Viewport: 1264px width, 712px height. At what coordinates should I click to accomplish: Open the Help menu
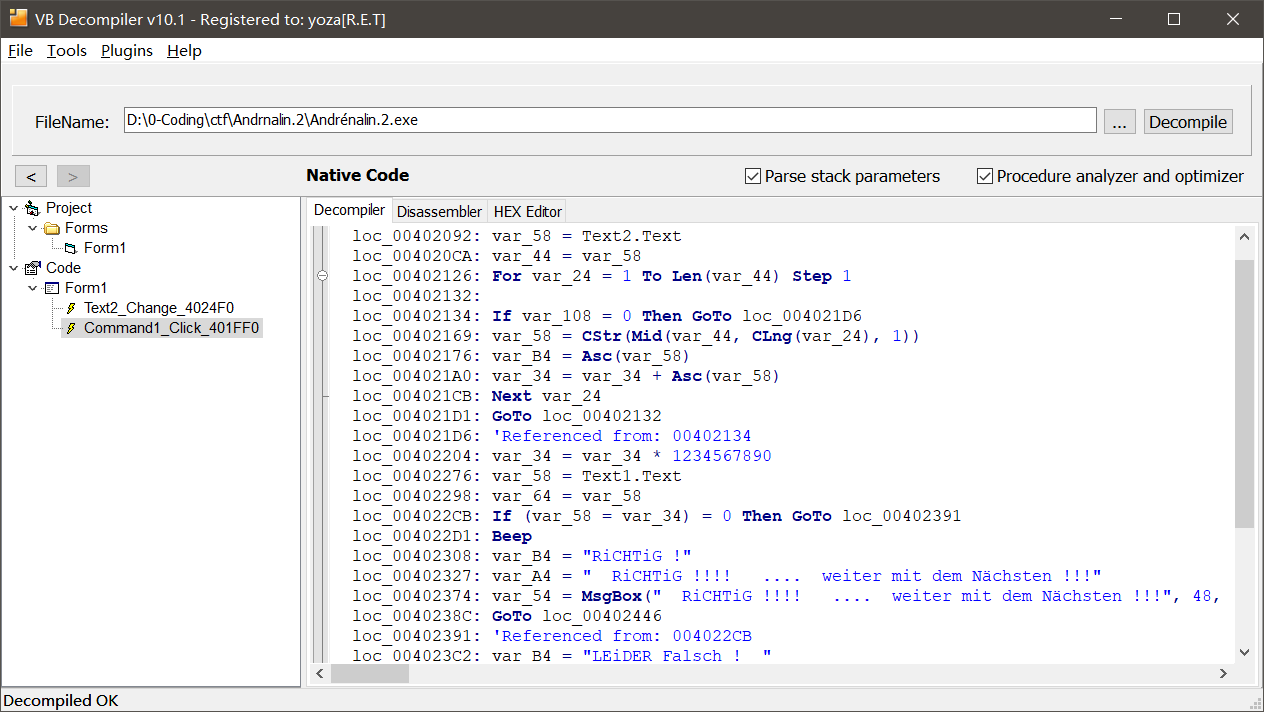[x=184, y=51]
